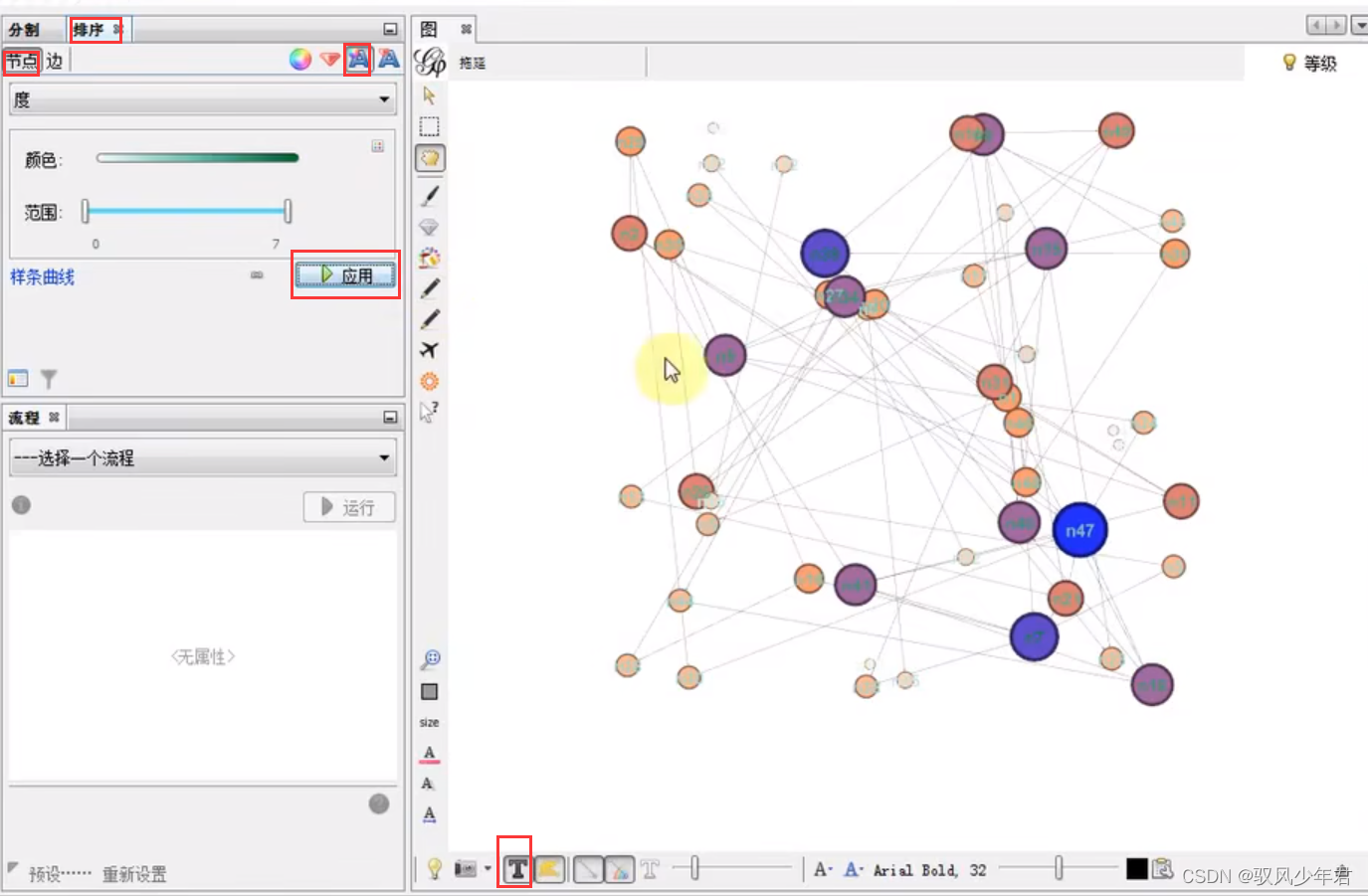1368x896 pixels.
Task: Click the Gephi logo icon in graph toolbar
Action: point(430,62)
